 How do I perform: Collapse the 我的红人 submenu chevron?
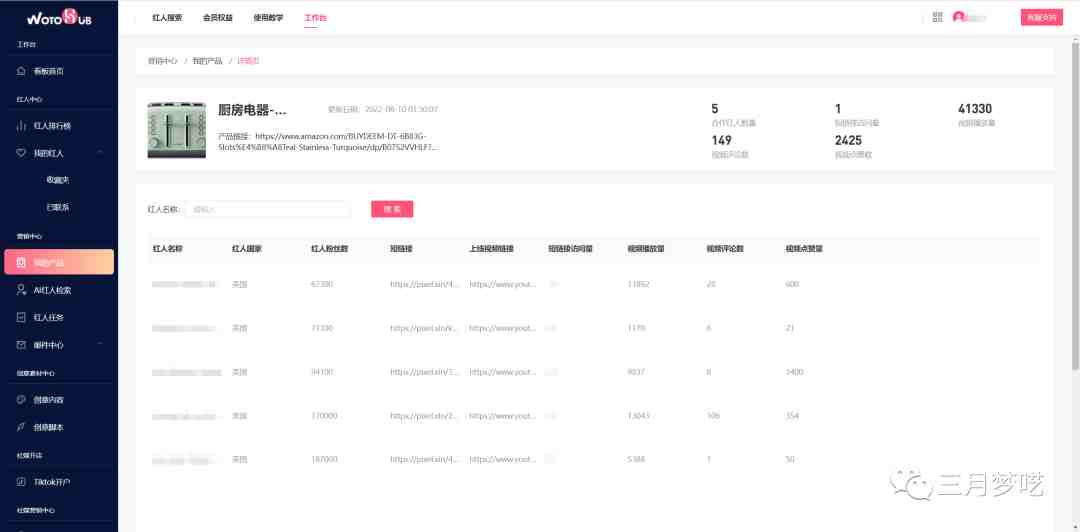click(101, 153)
